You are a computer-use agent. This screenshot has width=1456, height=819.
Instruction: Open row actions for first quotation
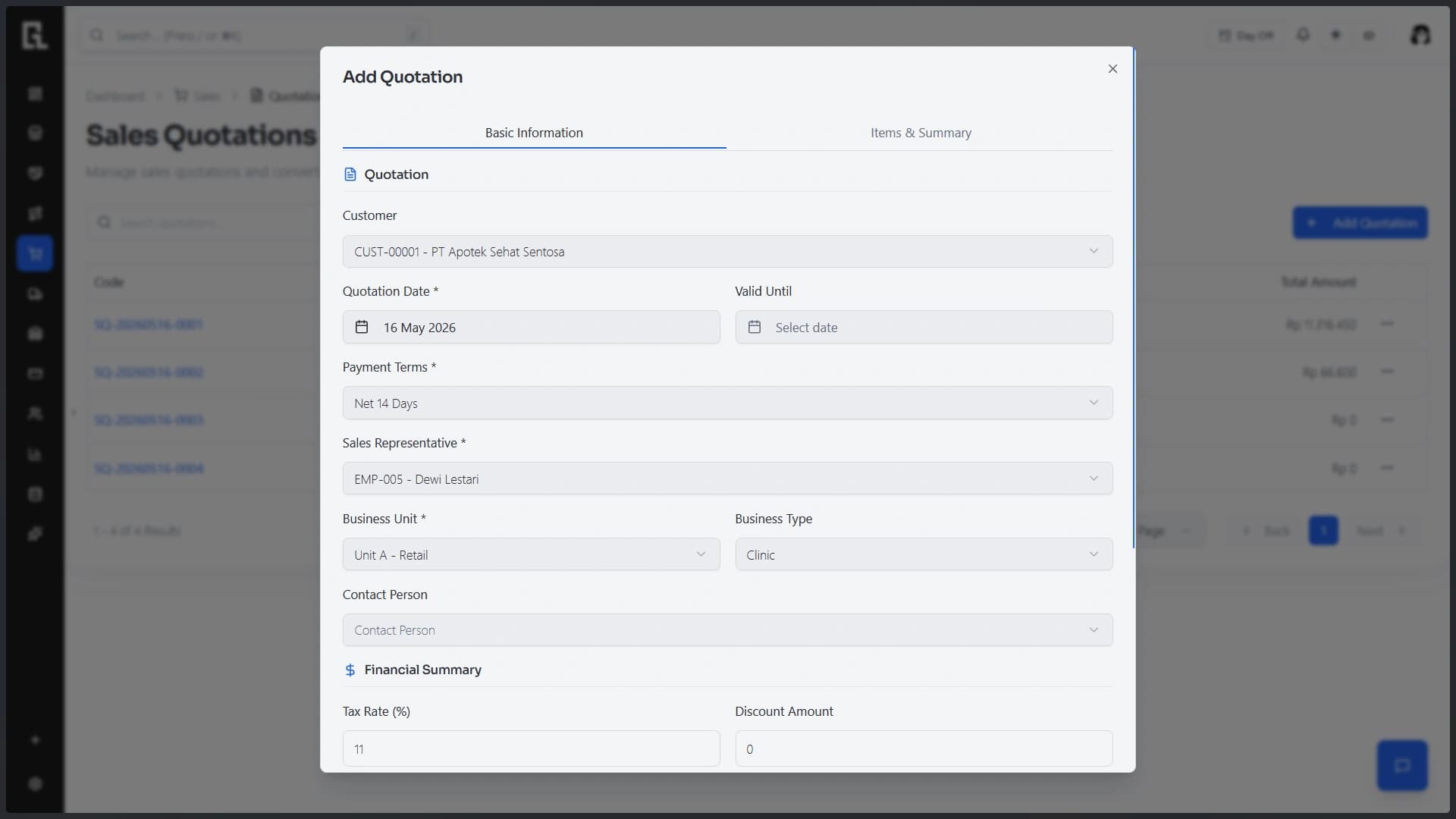[x=1387, y=325]
